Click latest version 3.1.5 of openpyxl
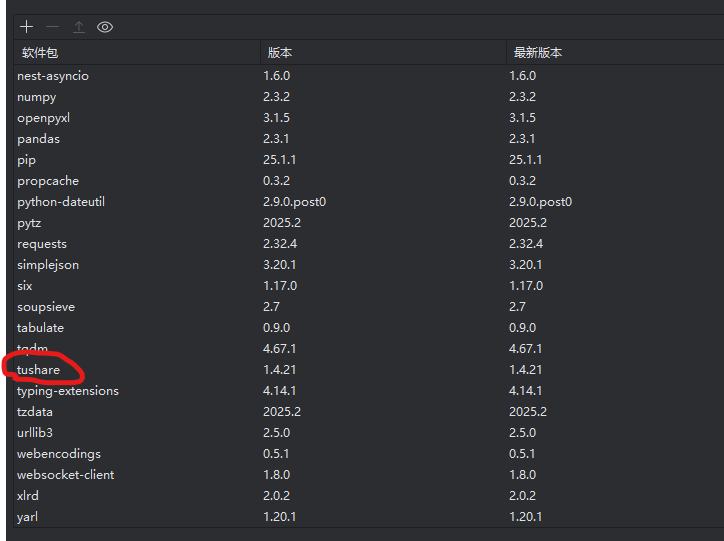 pyautogui.click(x=523, y=118)
